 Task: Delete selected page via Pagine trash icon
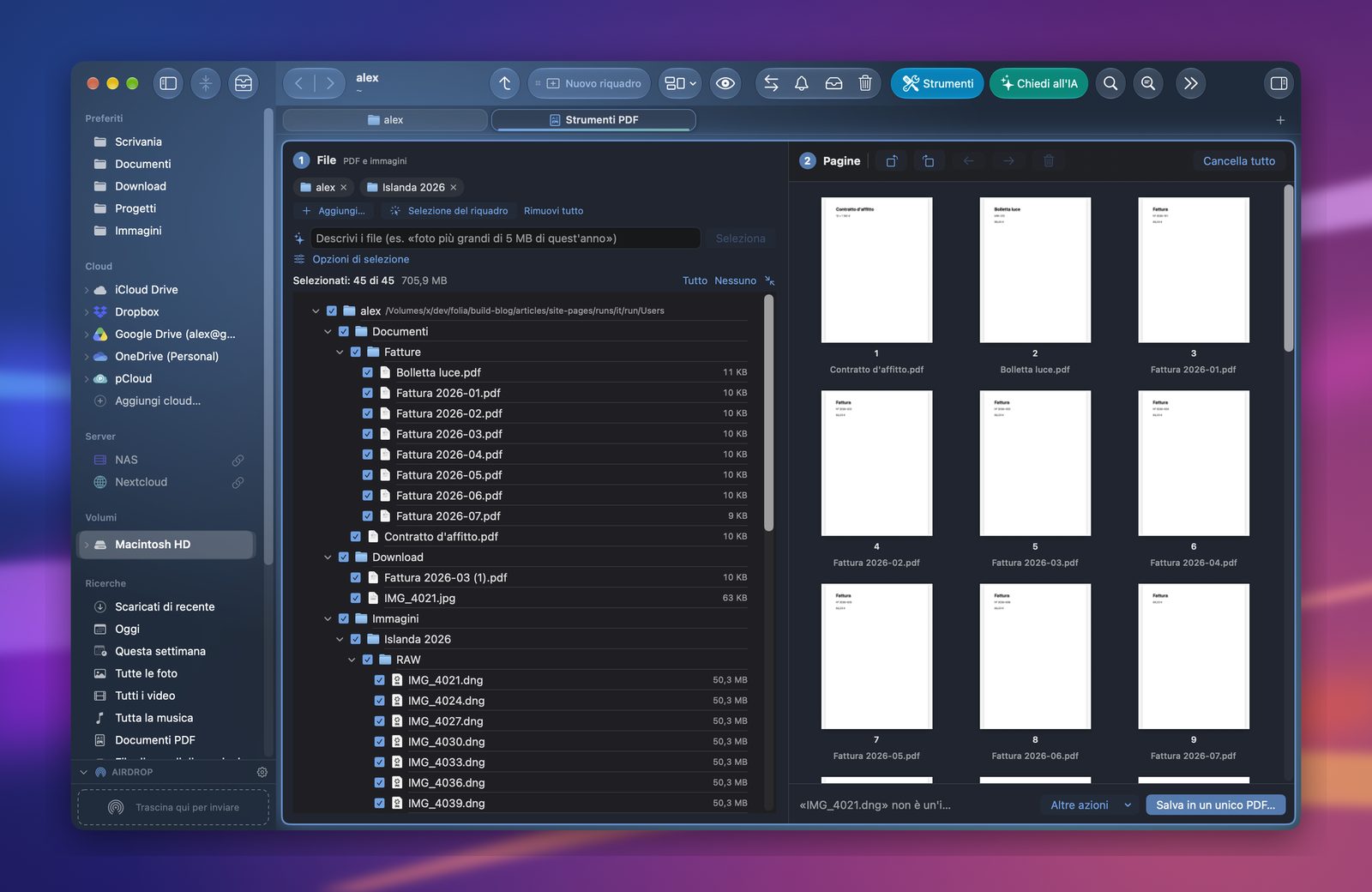[1048, 160]
